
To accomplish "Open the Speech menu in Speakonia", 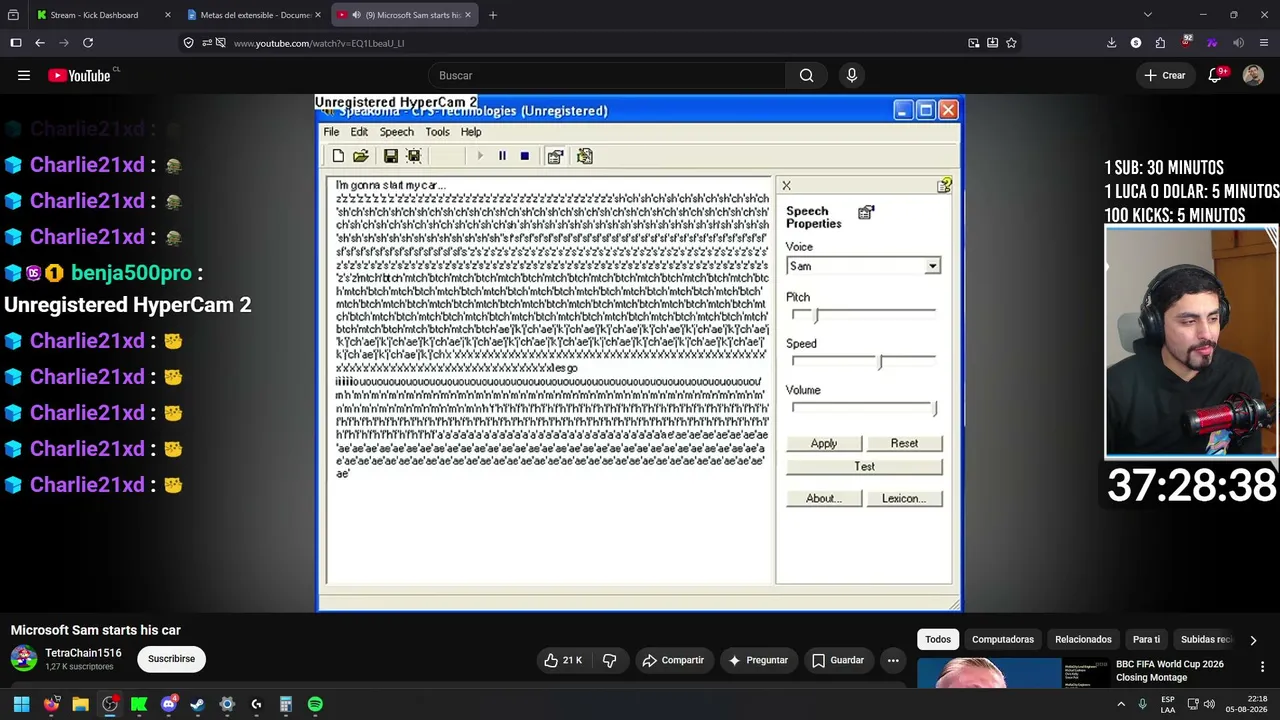I will pyautogui.click(x=396, y=132).
